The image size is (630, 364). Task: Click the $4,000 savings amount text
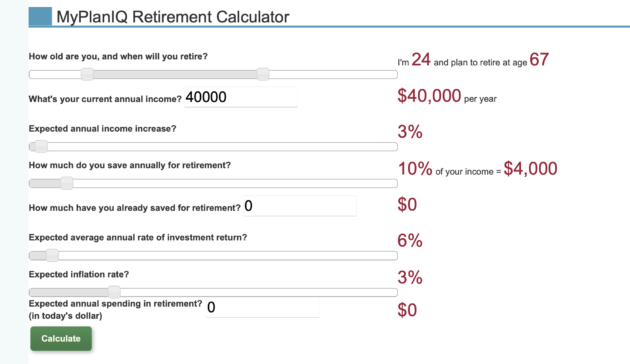pyautogui.click(x=530, y=169)
